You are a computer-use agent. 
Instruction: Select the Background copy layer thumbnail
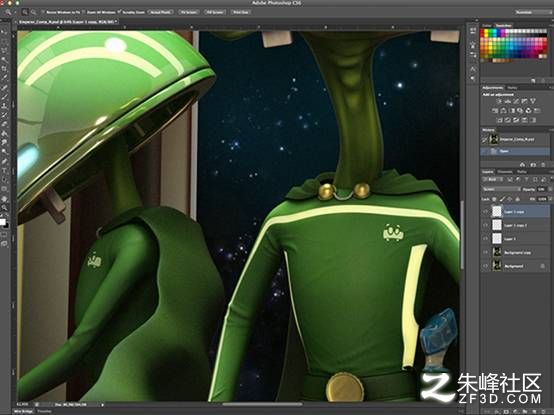point(497,252)
